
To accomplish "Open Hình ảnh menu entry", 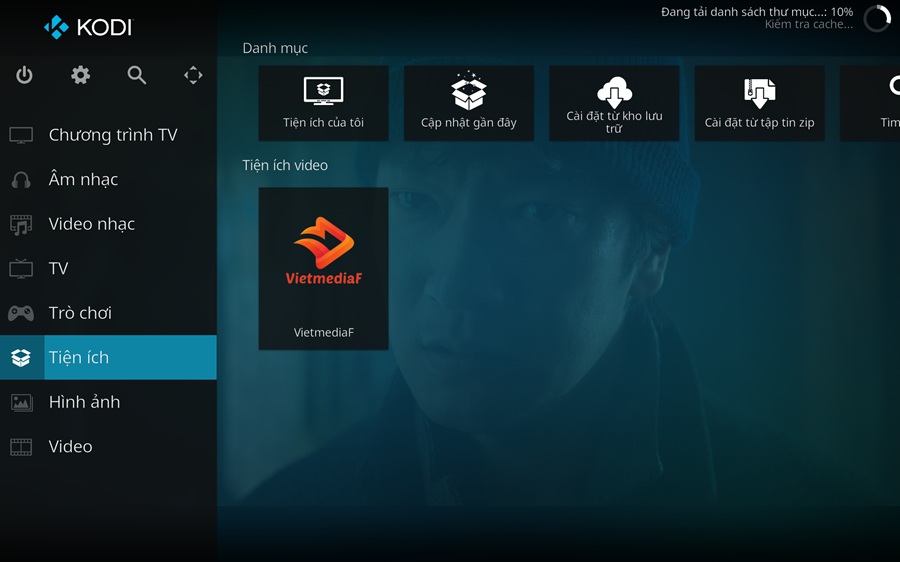I will coord(108,402).
